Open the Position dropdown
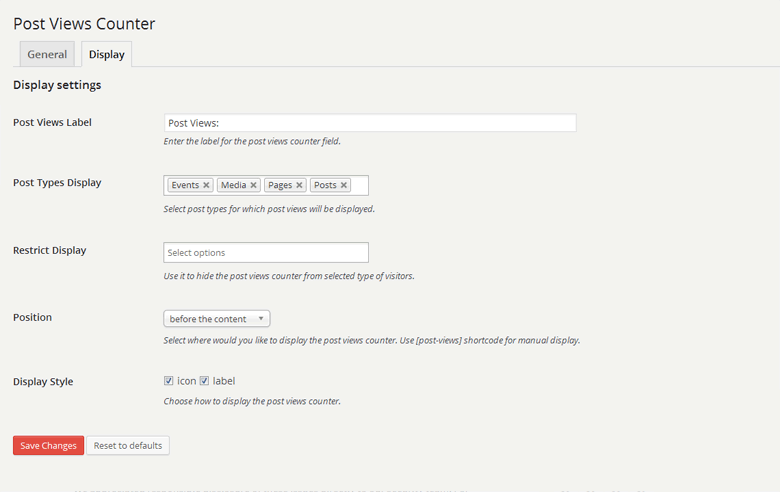 click(x=216, y=319)
